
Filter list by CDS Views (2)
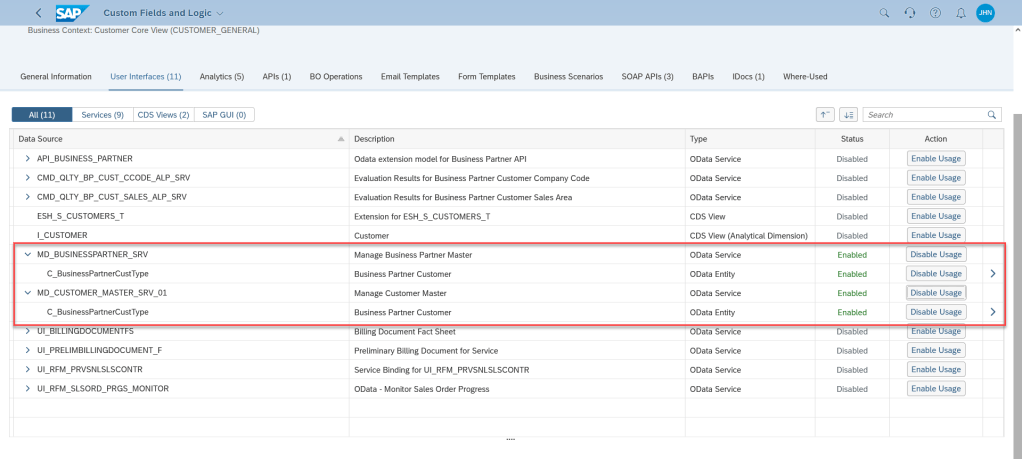click(x=162, y=115)
